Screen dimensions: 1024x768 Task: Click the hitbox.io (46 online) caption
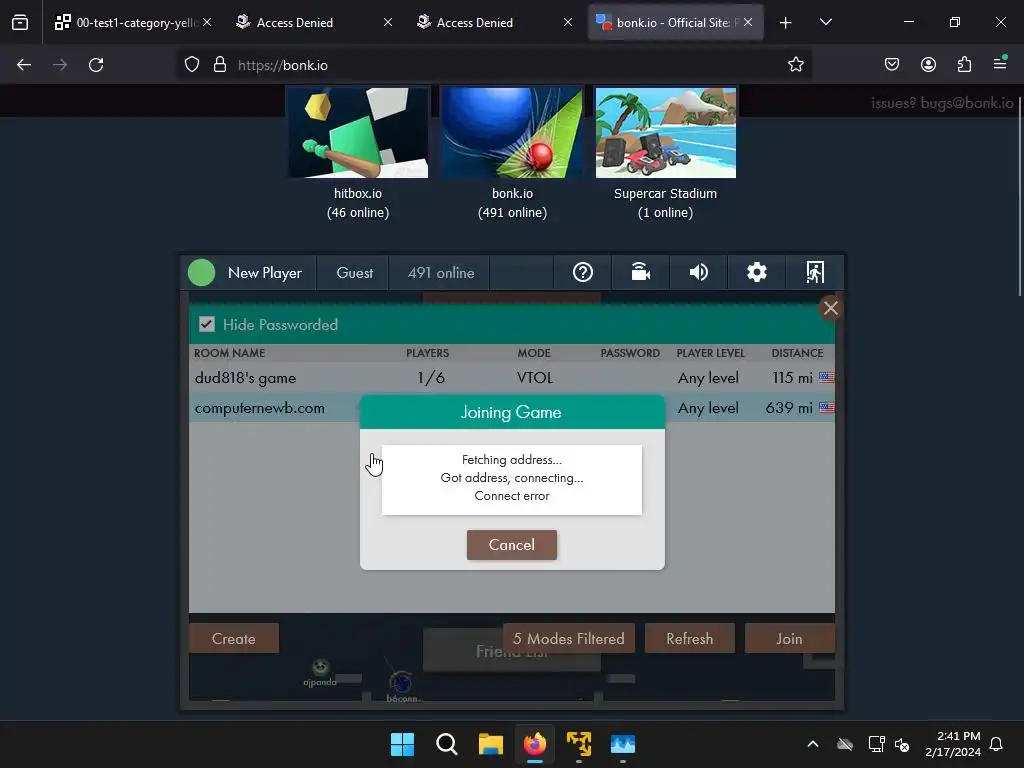click(358, 203)
